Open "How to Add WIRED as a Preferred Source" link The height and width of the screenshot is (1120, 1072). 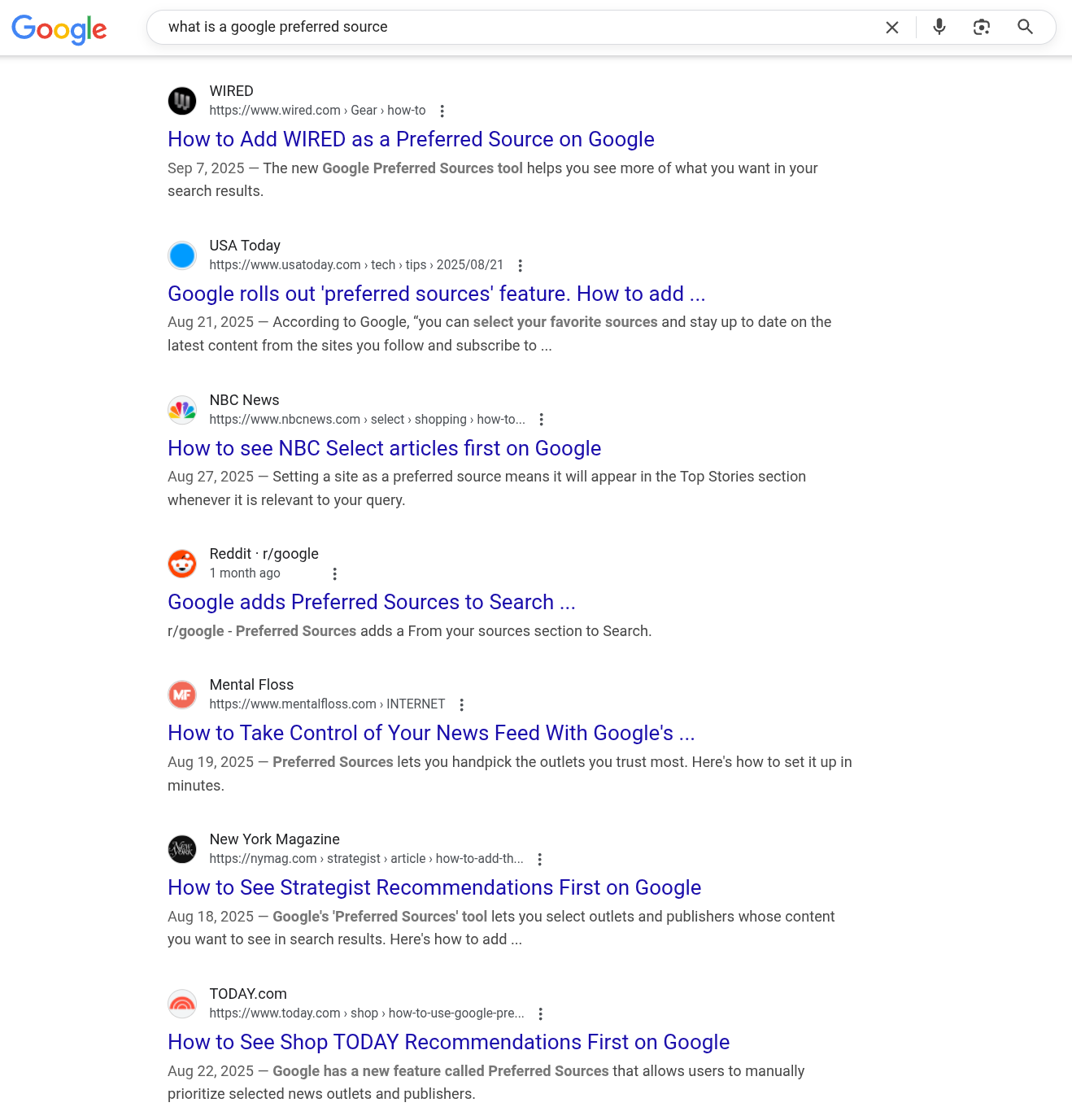click(411, 139)
